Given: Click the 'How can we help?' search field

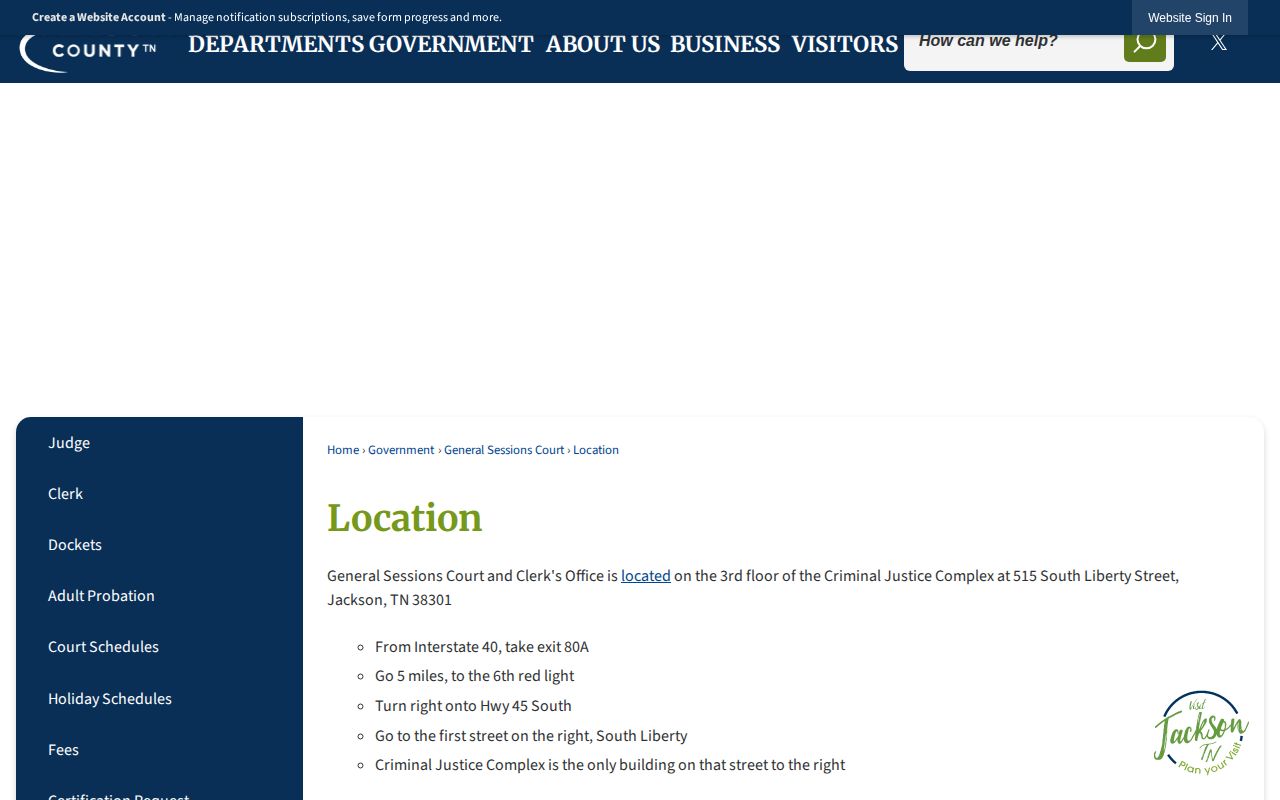Looking at the screenshot, I should 1014,42.
